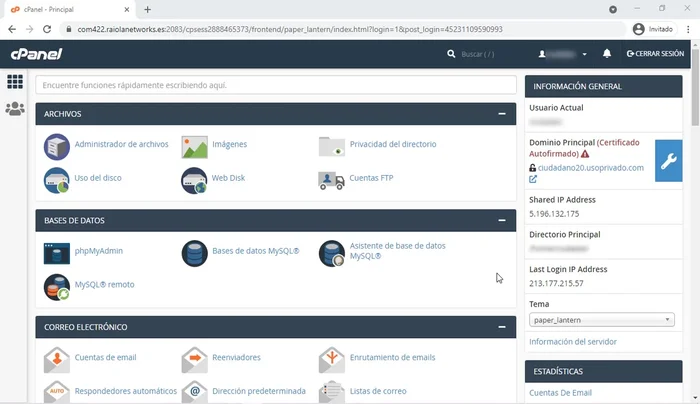This screenshot has width=700, height=404.
Task: Open the Listas de correo icon
Action: pos(332,392)
